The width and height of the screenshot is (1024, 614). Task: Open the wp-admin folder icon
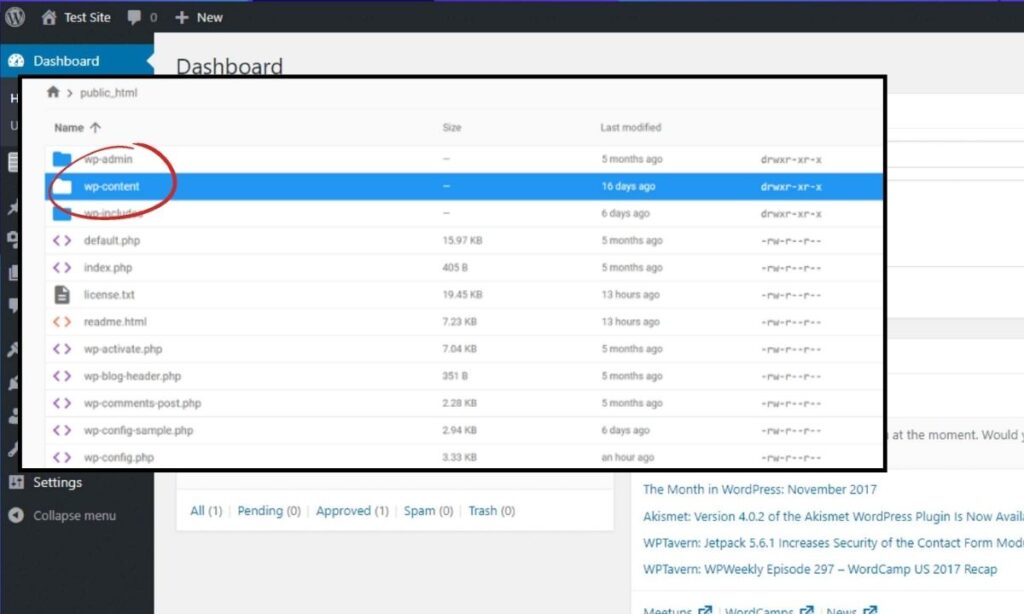point(60,159)
